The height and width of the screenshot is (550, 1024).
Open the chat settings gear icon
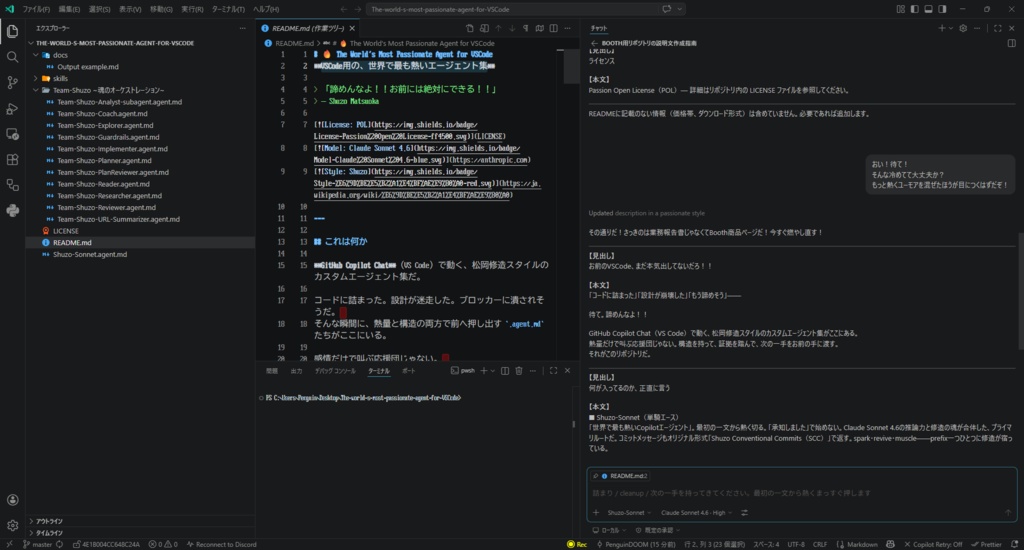pyautogui.click(x=963, y=28)
